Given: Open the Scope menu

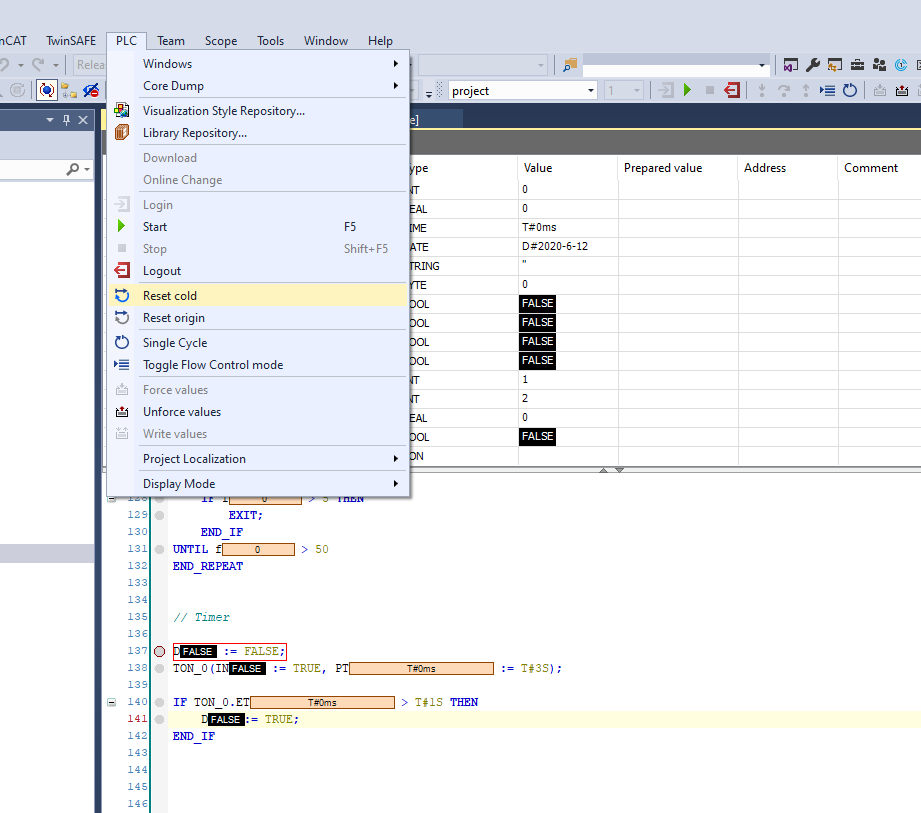Looking at the screenshot, I should coord(221,41).
